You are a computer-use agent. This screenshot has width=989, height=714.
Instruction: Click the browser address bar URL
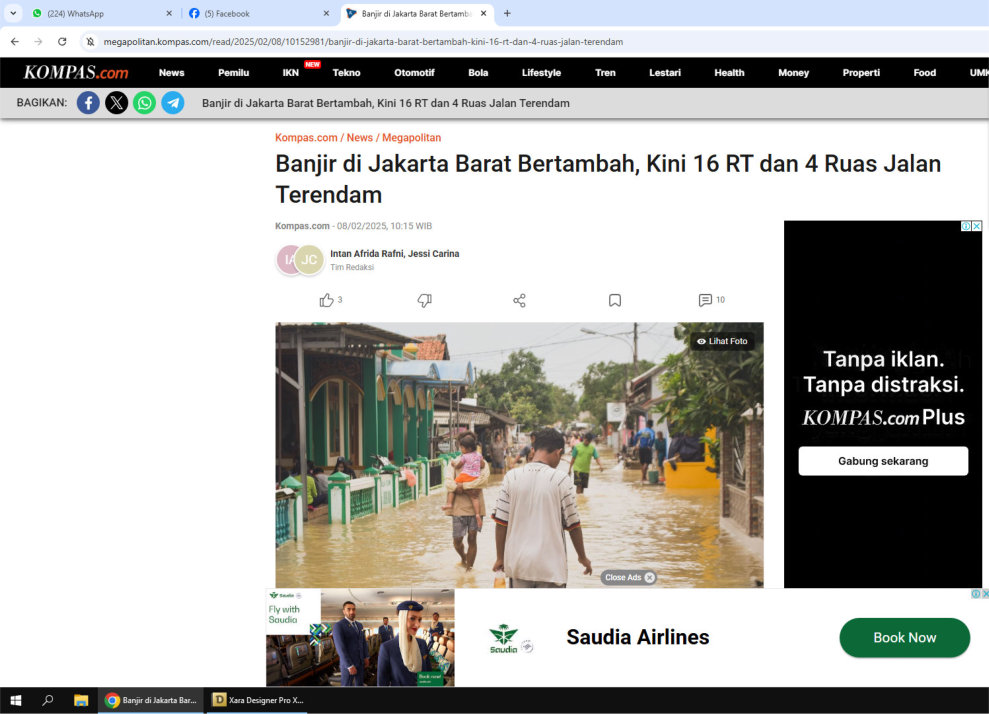(x=362, y=42)
